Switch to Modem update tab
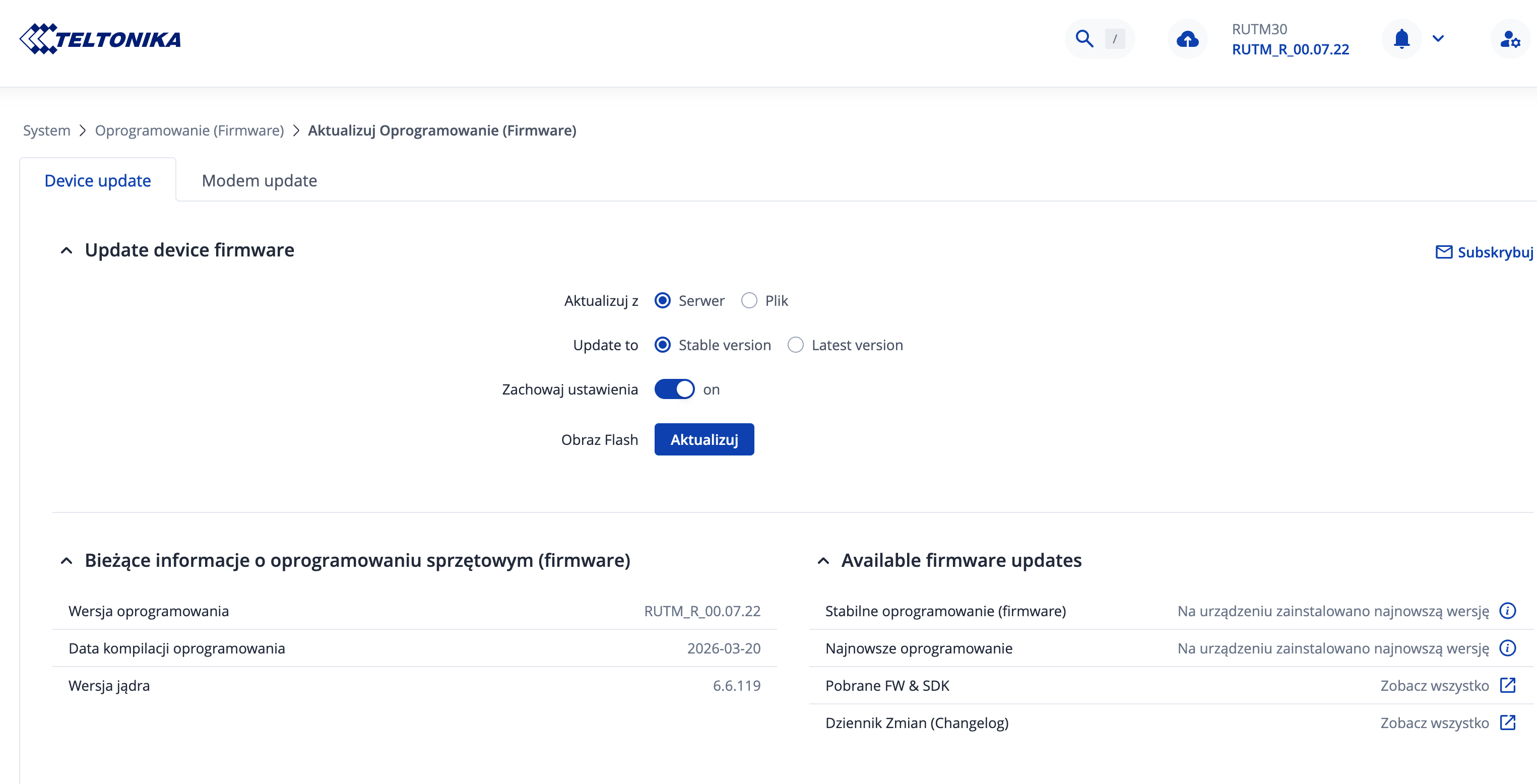 tap(259, 180)
